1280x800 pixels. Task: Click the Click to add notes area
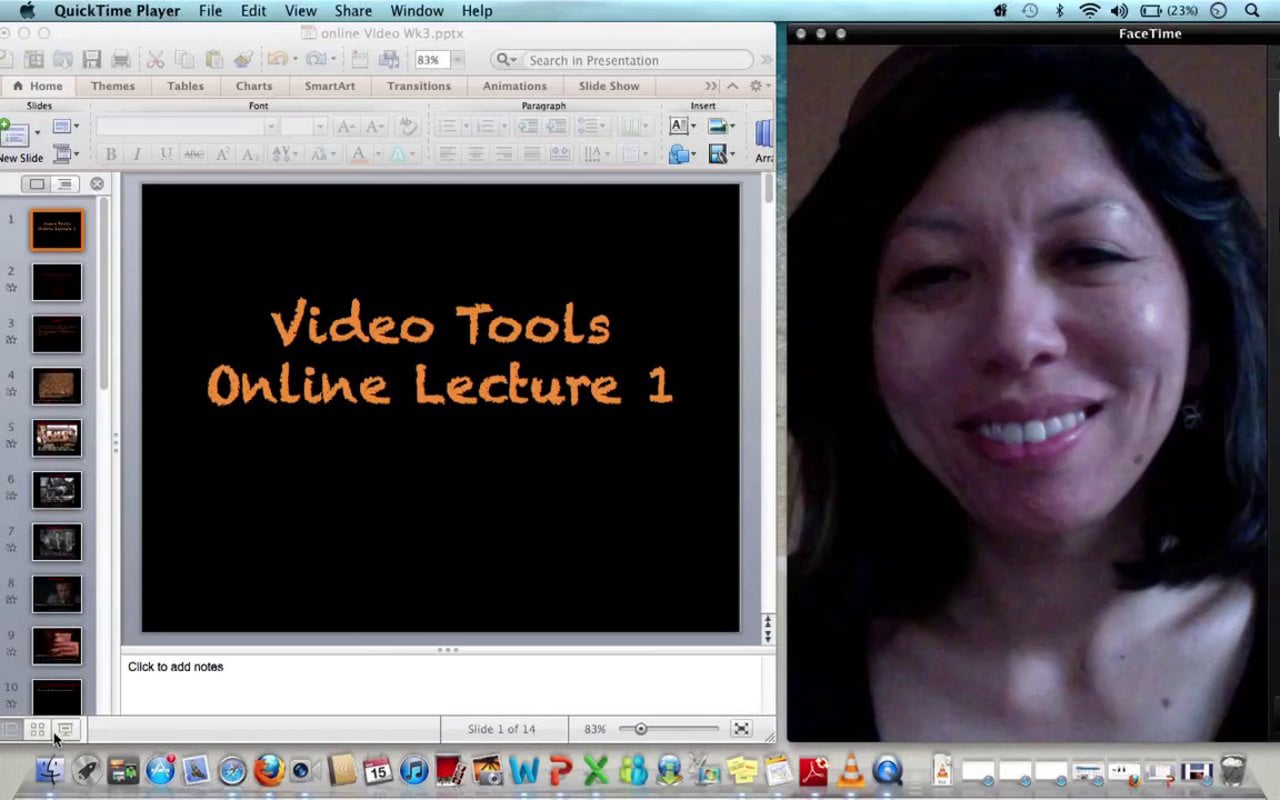448,684
